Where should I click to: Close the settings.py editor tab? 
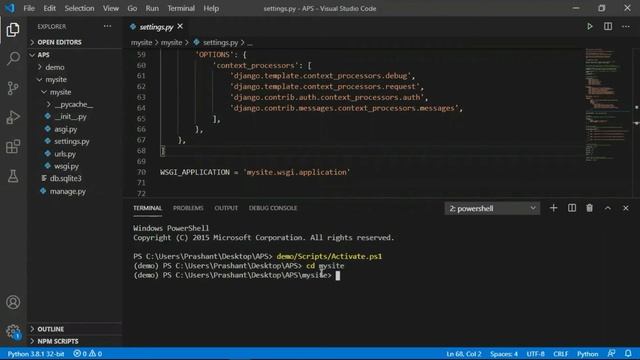coord(180,27)
